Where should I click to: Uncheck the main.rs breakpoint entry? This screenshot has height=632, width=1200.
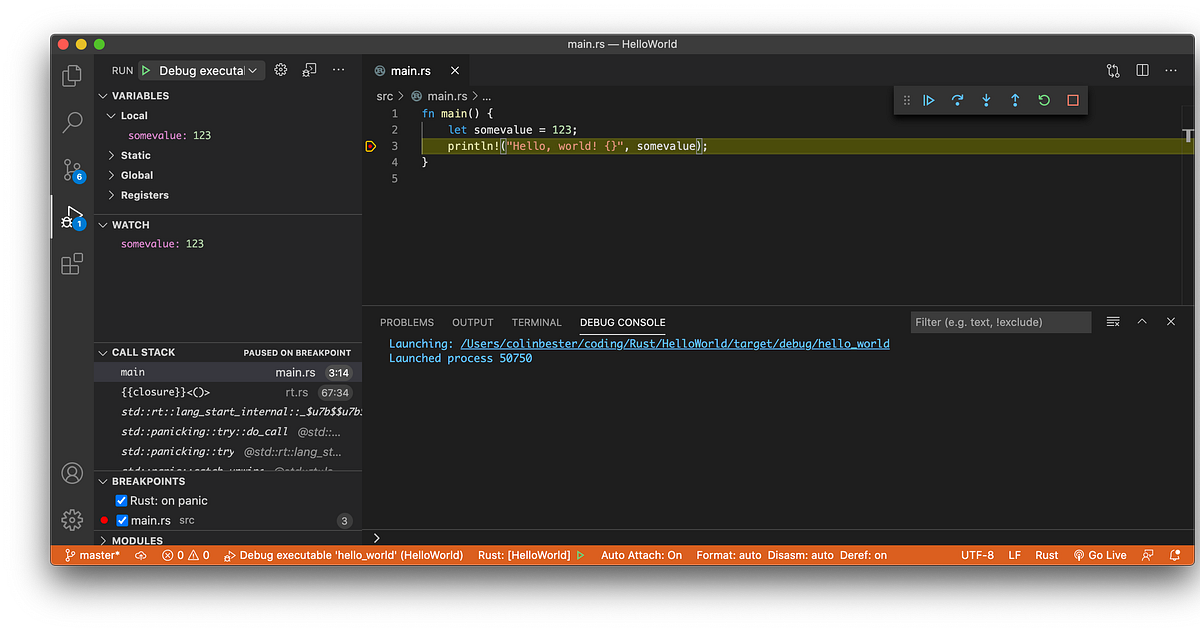(121, 520)
